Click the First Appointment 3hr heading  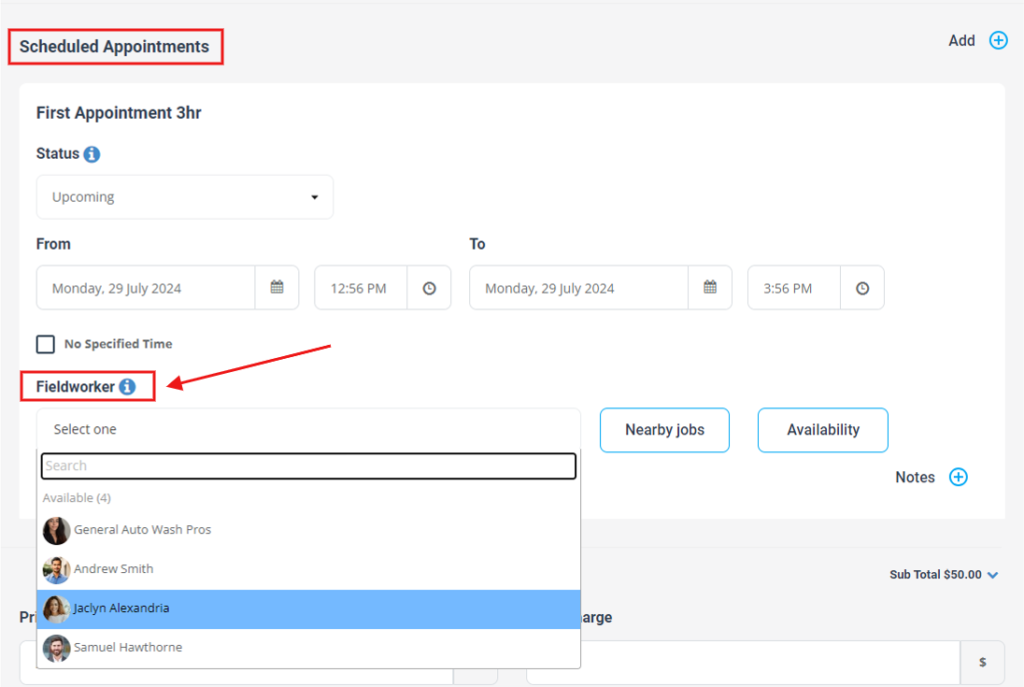coord(118,113)
